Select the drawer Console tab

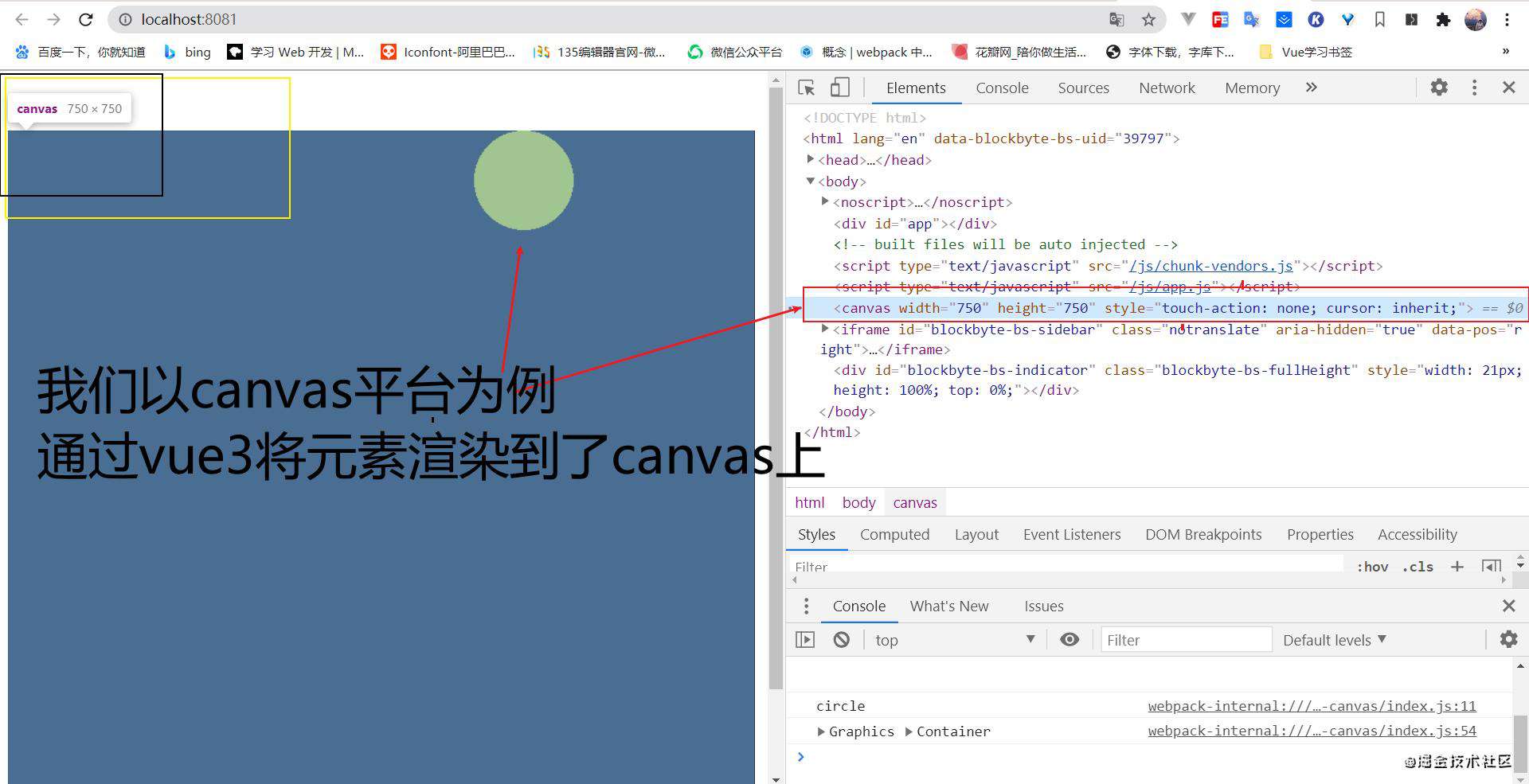(x=858, y=607)
